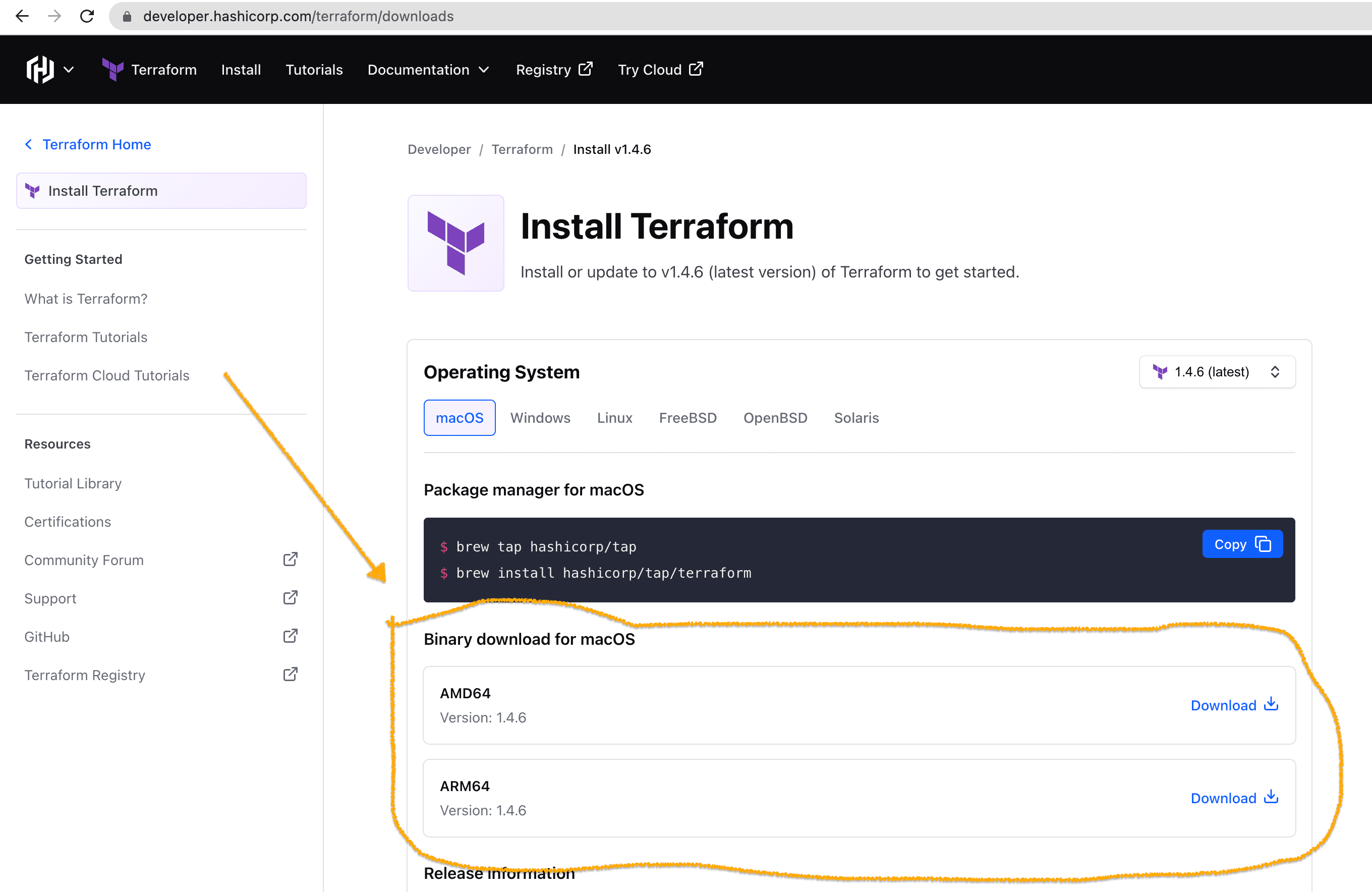Open the 1.4.6 (latest) version dropdown
Screen dimensions: 1372x892
(1218, 372)
